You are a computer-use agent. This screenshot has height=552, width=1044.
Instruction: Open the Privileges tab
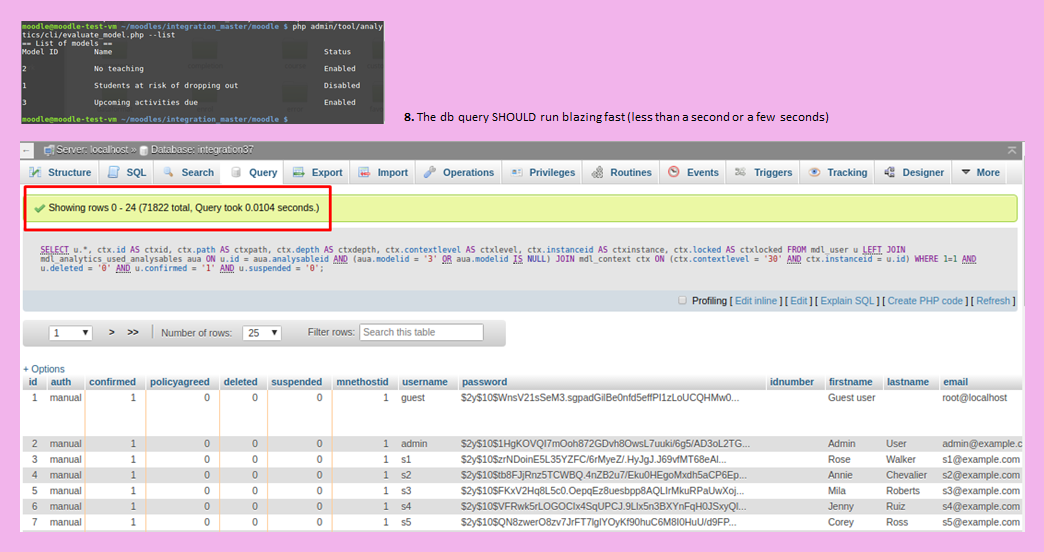(543, 172)
